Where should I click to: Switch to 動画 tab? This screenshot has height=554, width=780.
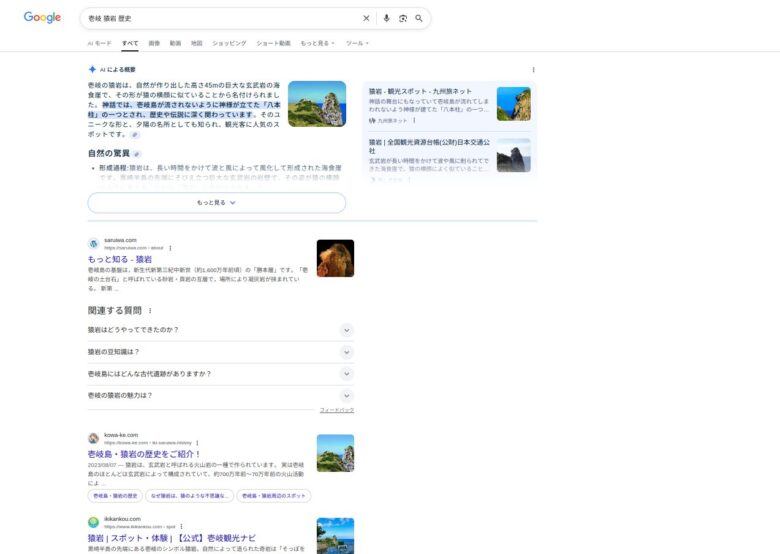[175, 43]
